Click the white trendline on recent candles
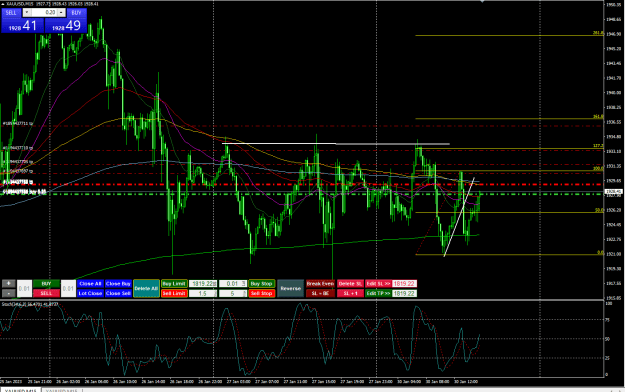625x392 pixels. (x=459, y=217)
